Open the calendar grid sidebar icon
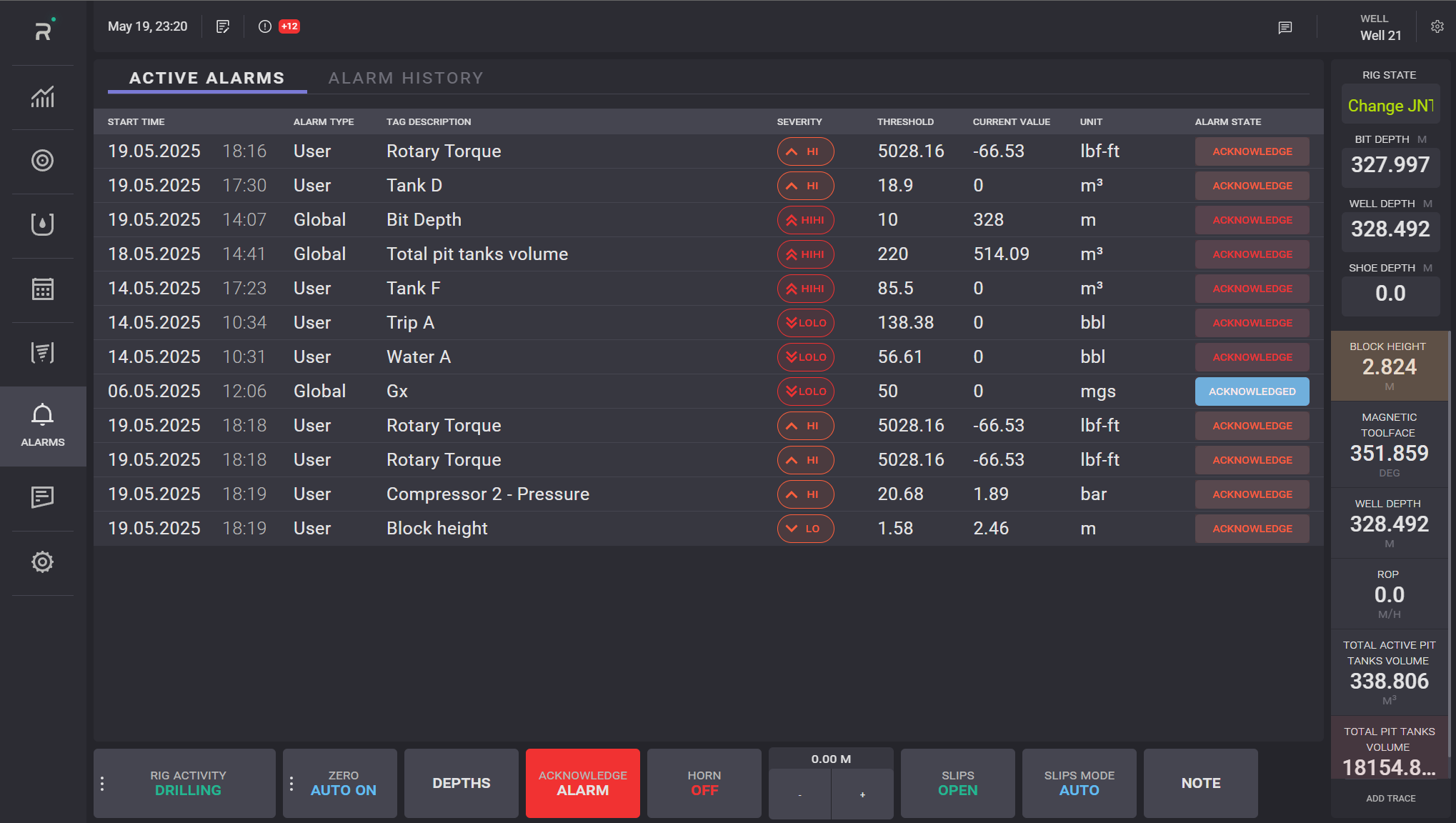This screenshot has width=1456, height=823. (42, 289)
